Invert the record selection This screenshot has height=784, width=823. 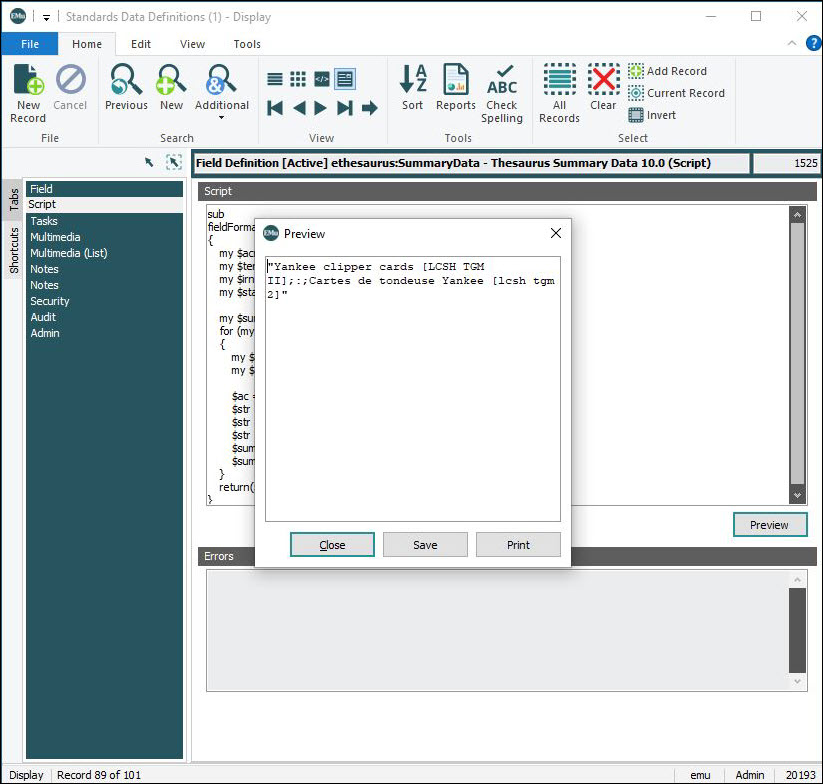[x=651, y=115]
